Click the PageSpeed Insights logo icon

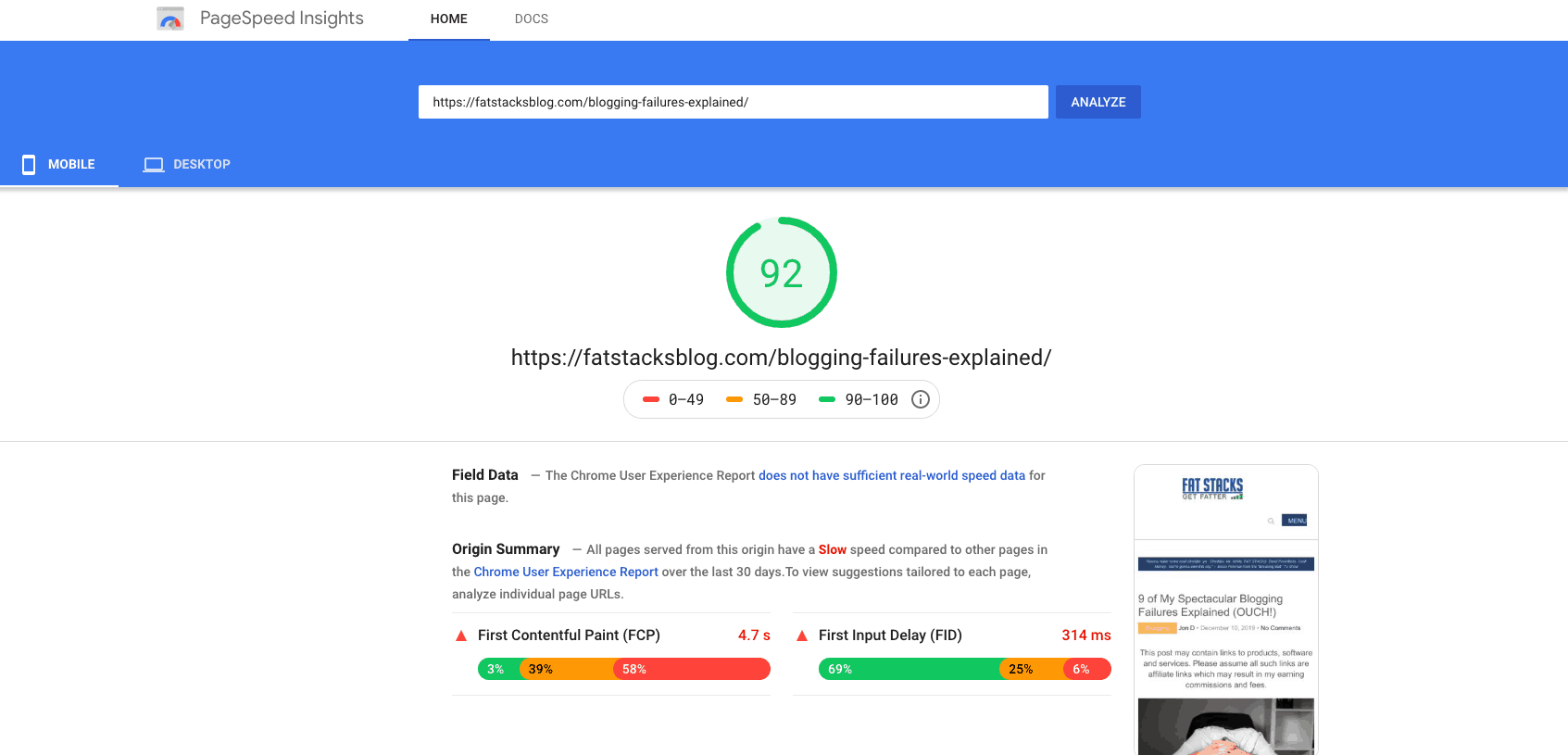click(x=170, y=18)
